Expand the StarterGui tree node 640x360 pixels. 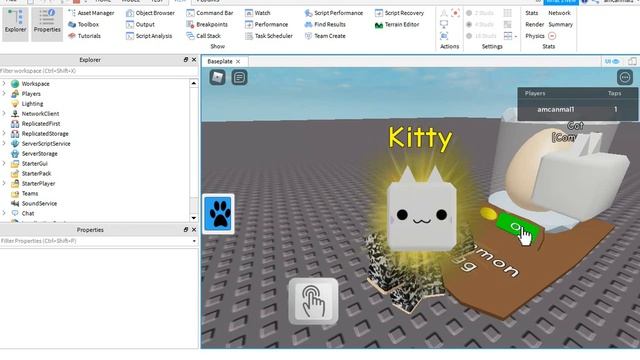point(4,163)
